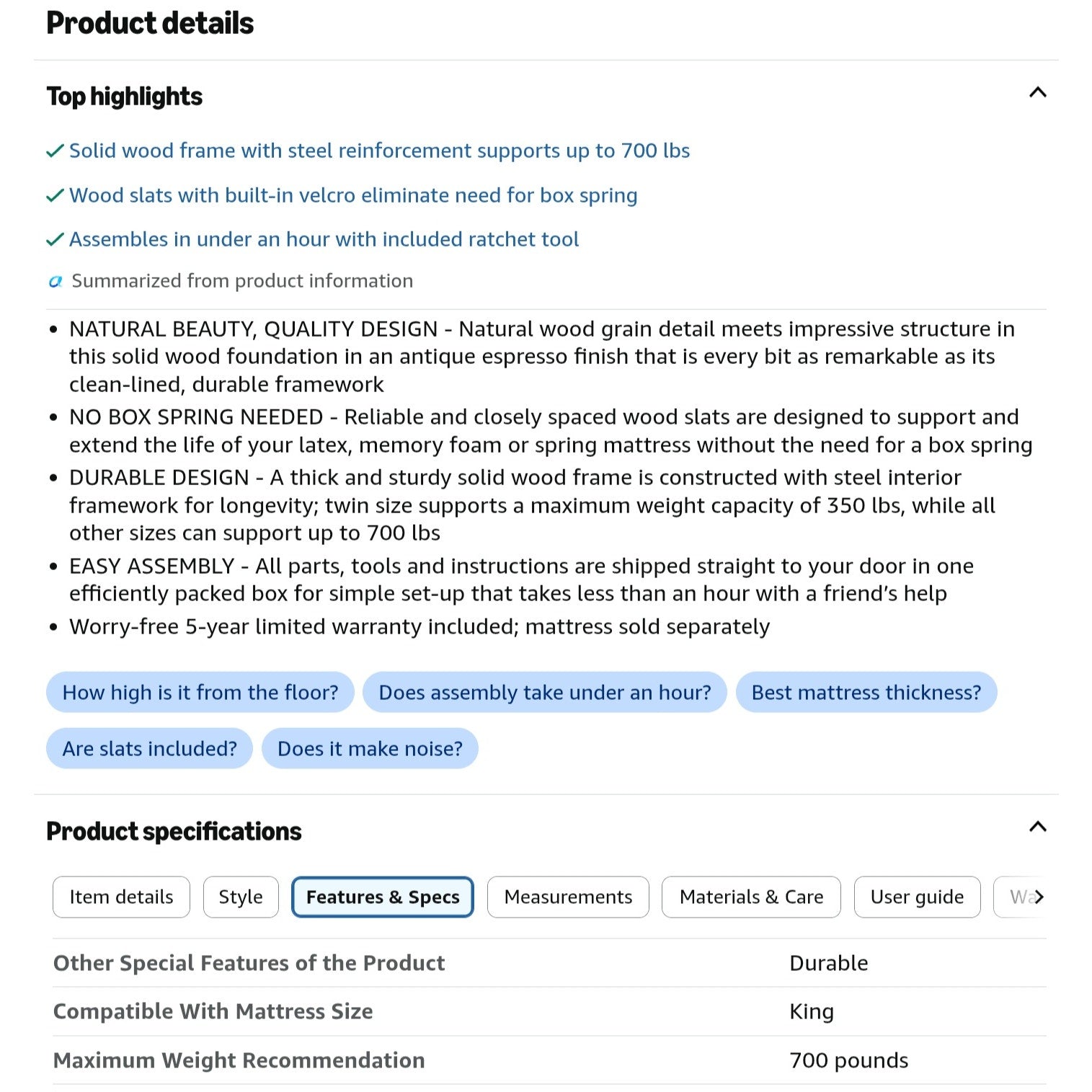Viewport: 1092px width, 1092px height.
Task: Ask 'How high is it from the floor?'
Action: pos(200,692)
